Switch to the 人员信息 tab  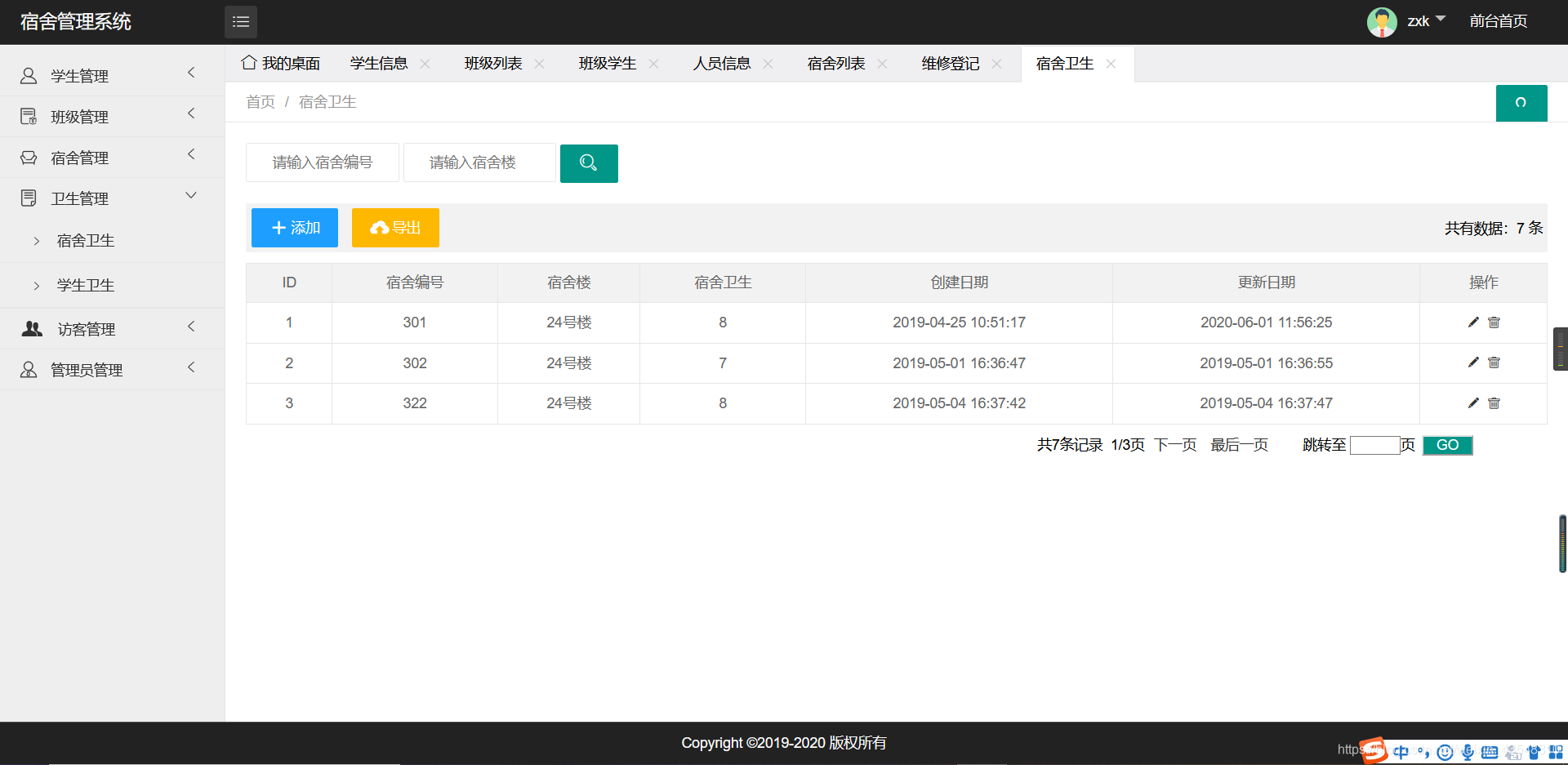pyautogui.click(x=722, y=64)
